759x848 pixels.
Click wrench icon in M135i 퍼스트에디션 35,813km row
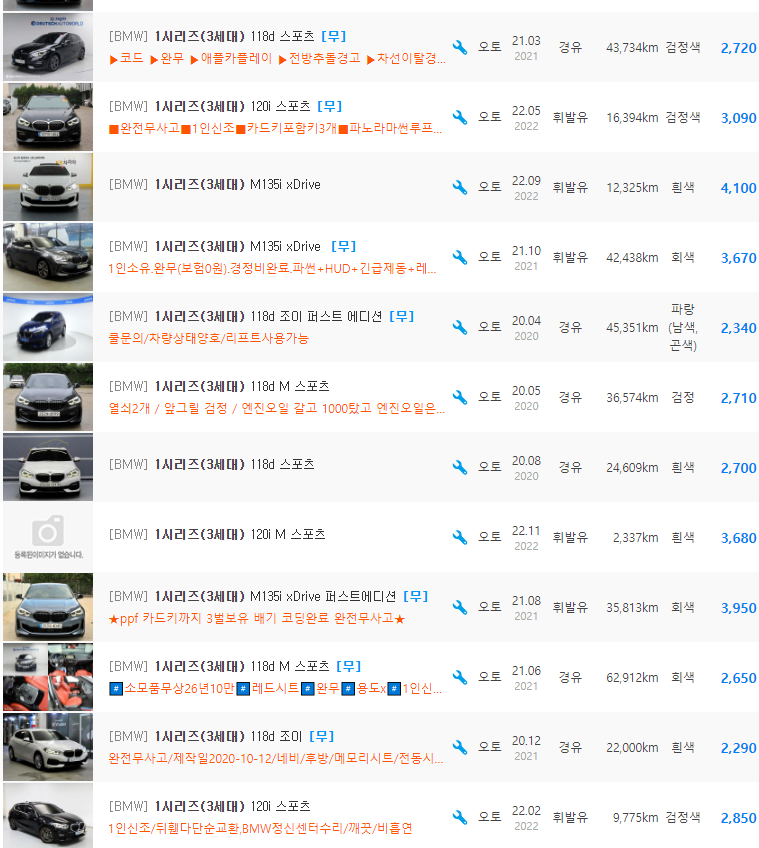[460, 607]
